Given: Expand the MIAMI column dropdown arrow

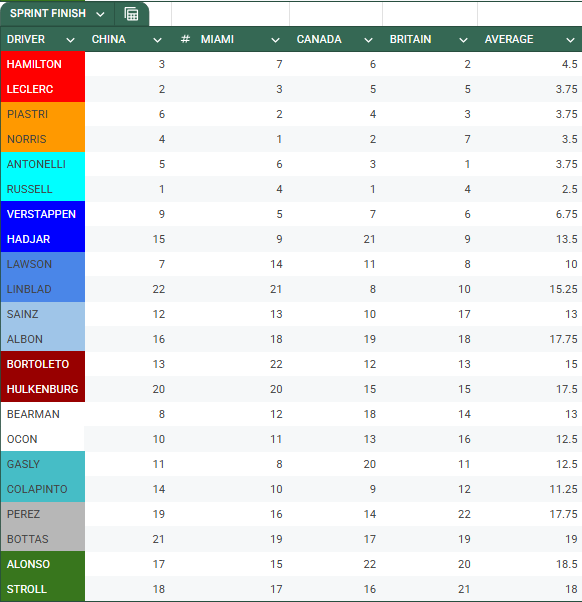Looking at the screenshot, I should click(275, 40).
